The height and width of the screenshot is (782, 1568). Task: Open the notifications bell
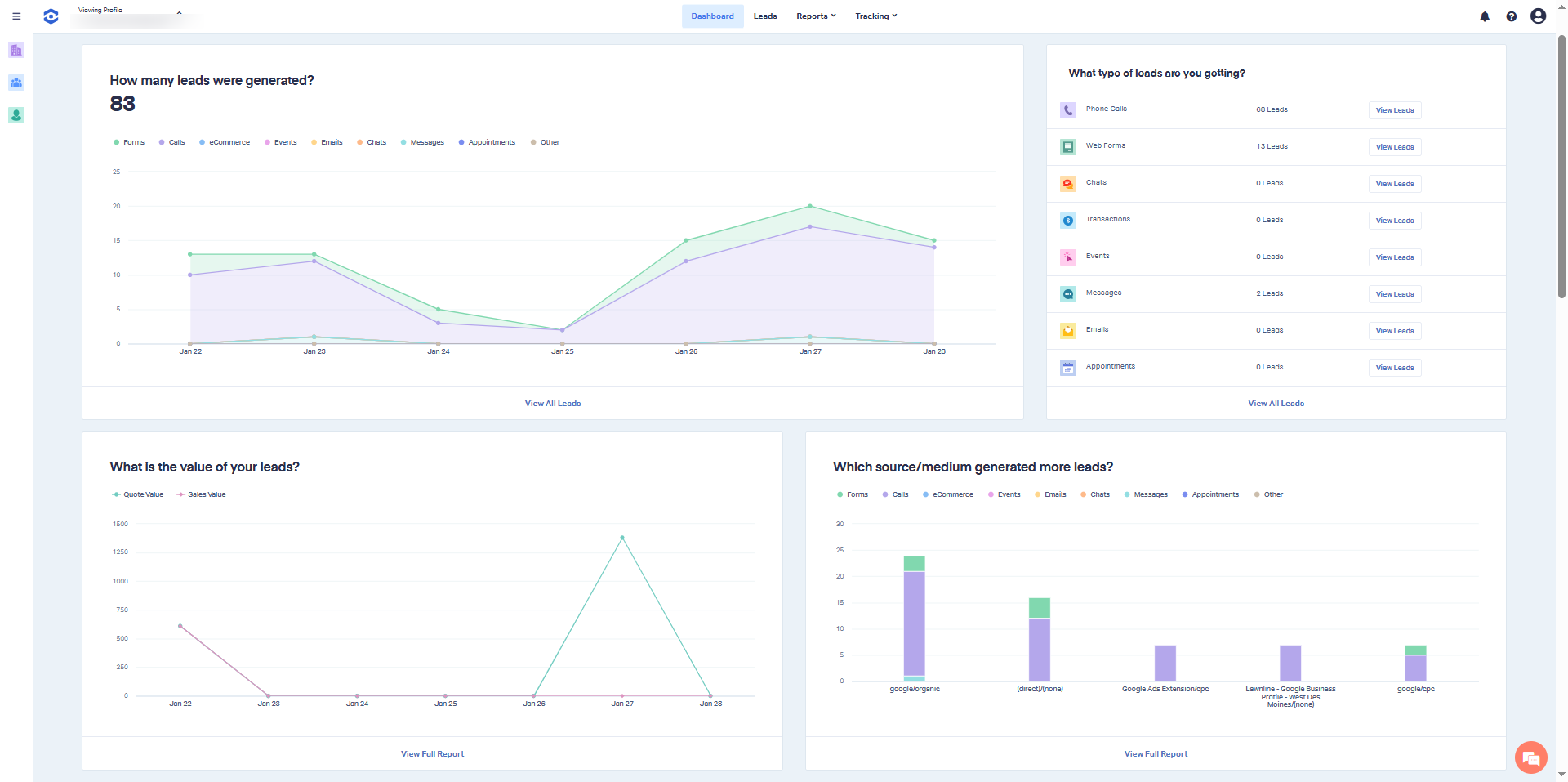tap(1485, 16)
